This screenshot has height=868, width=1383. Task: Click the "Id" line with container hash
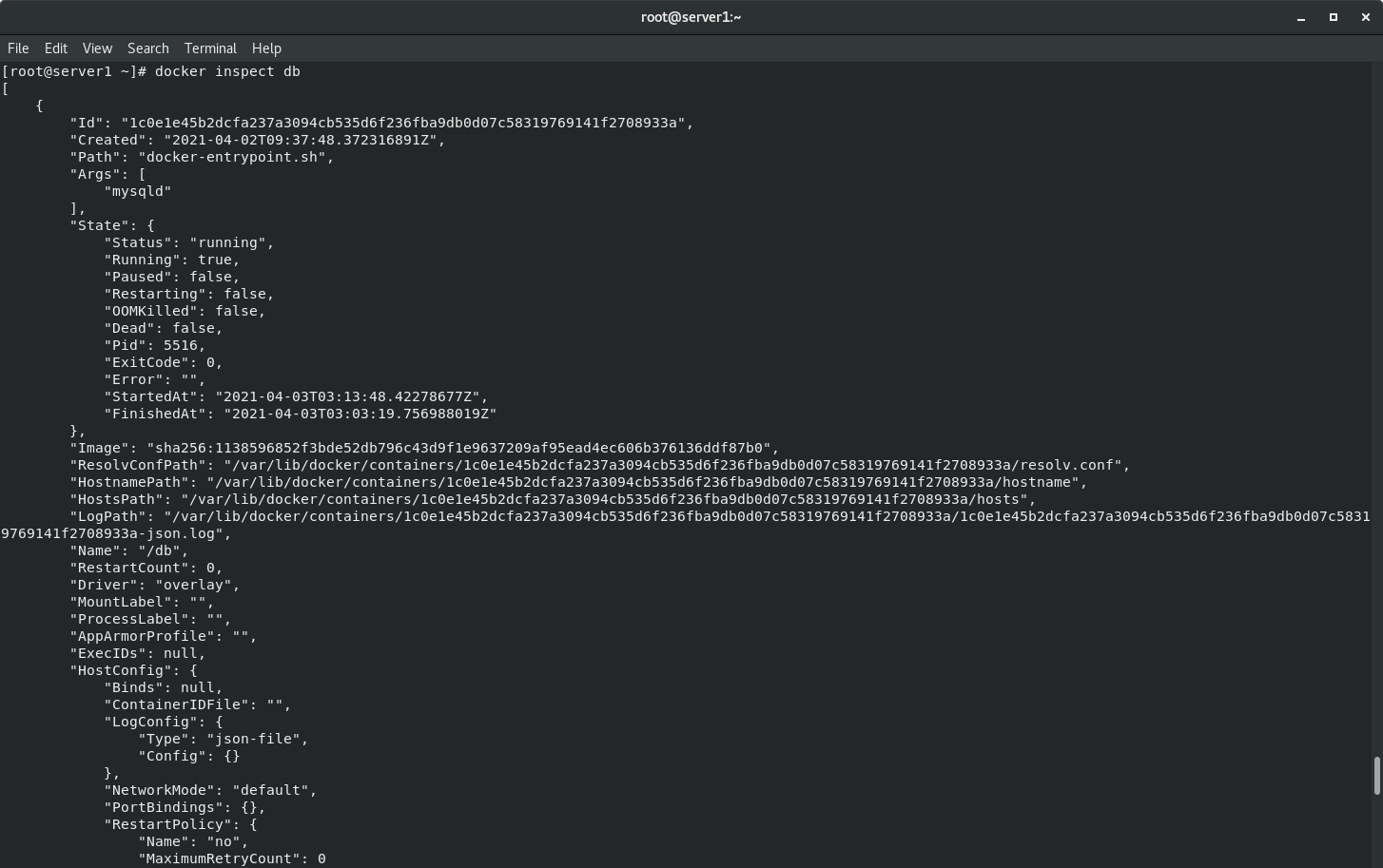pyautogui.click(x=381, y=123)
